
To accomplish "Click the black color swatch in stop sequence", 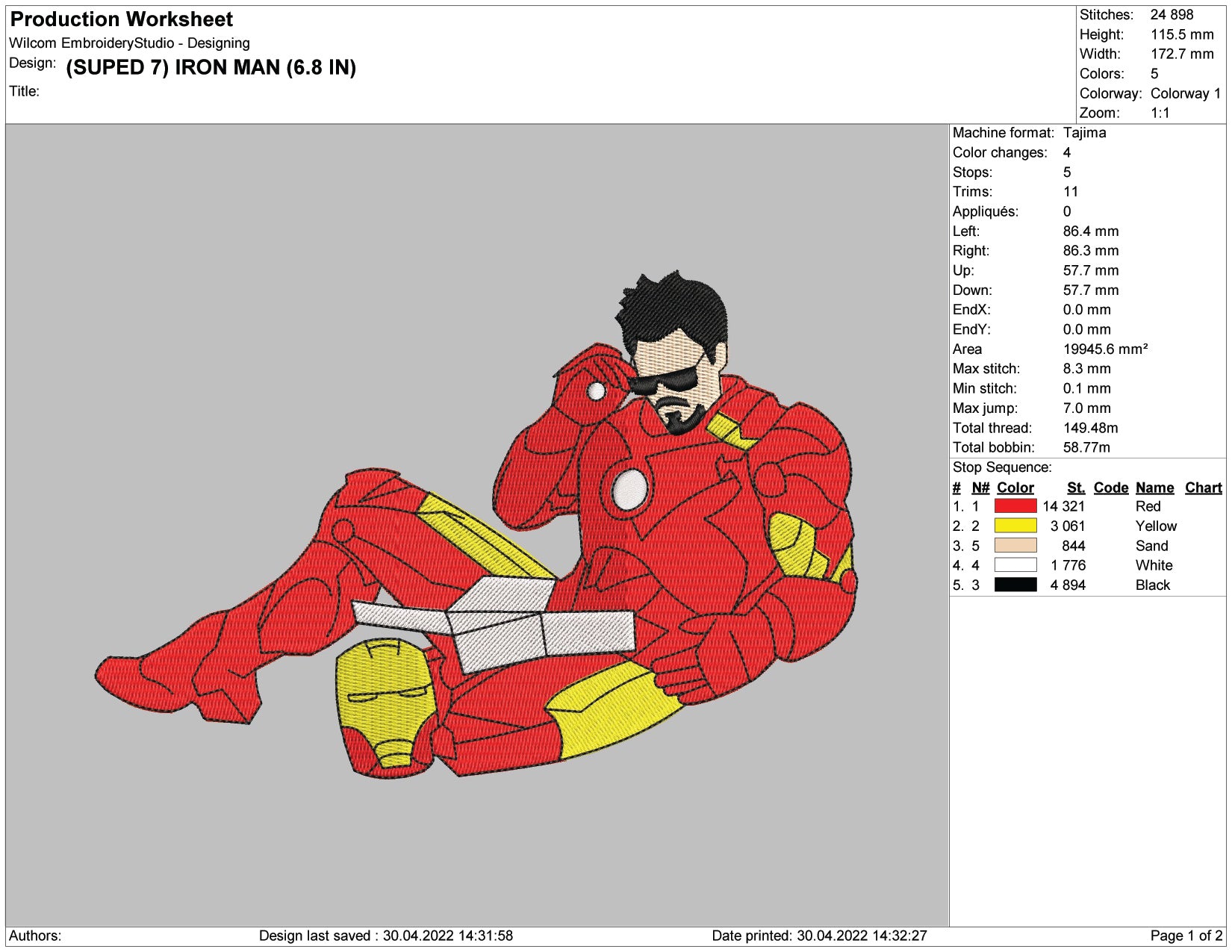I will point(1015,585).
